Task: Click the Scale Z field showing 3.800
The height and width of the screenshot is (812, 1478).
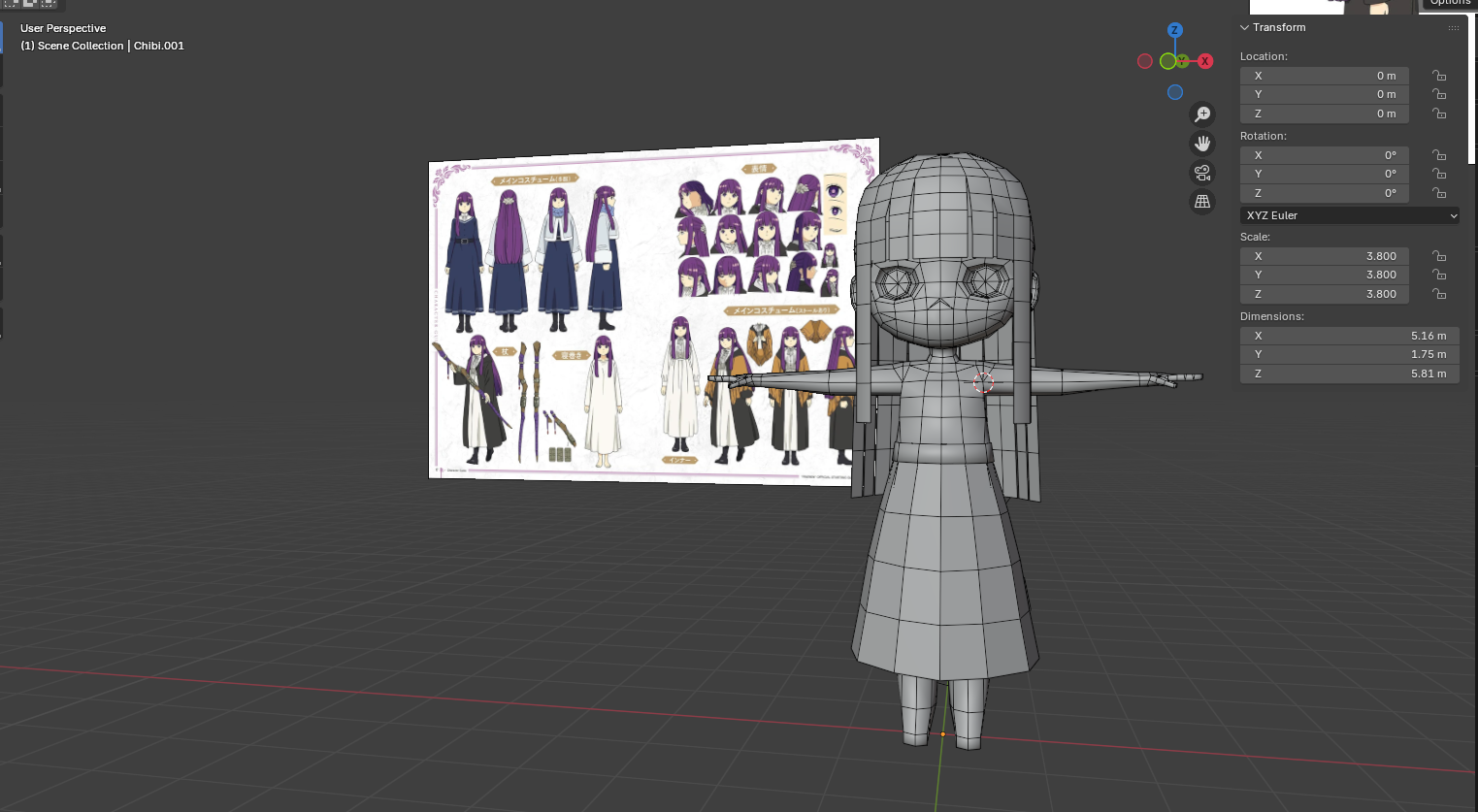Action: tap(1324, 294)
